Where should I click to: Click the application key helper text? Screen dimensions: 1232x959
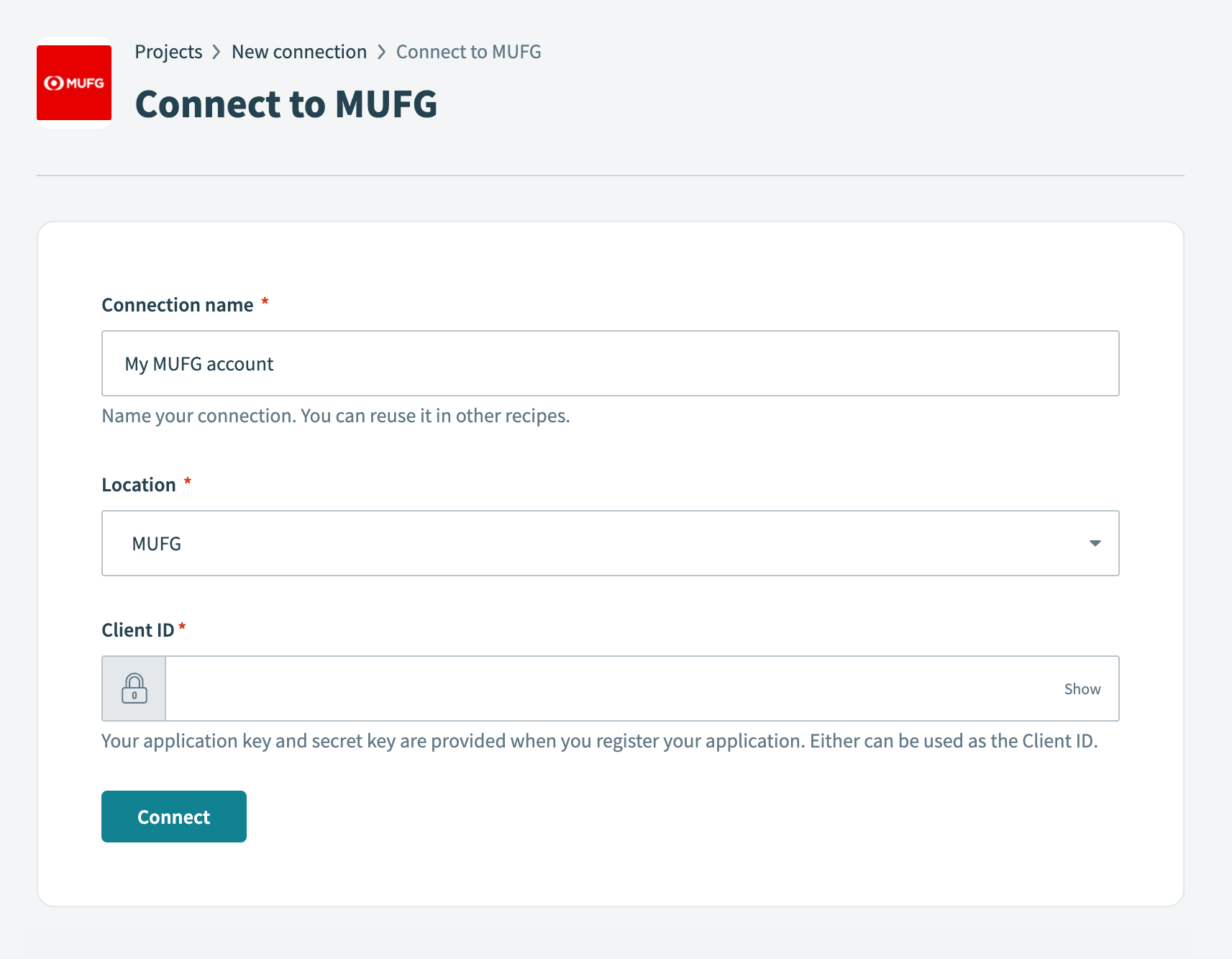(599, 741)
